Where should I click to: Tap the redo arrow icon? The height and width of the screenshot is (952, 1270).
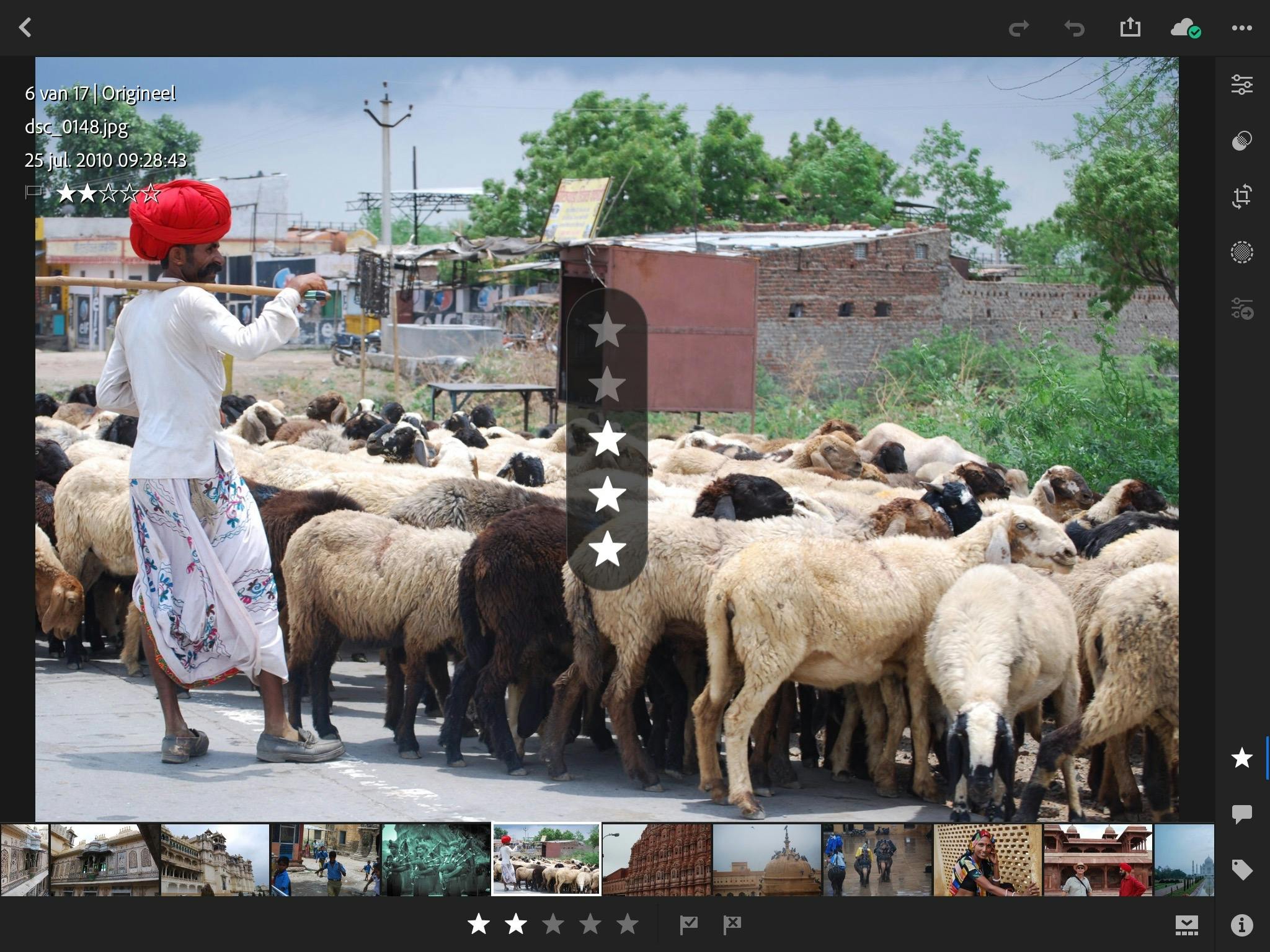pos(1019,28)
